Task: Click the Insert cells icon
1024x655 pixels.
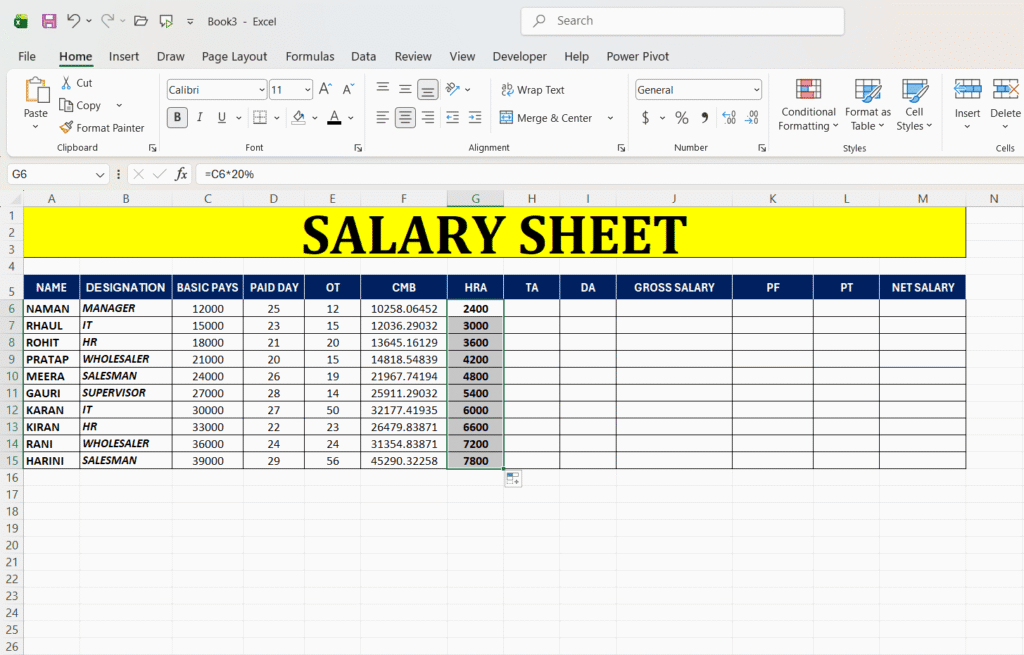Action: (967, 89)
